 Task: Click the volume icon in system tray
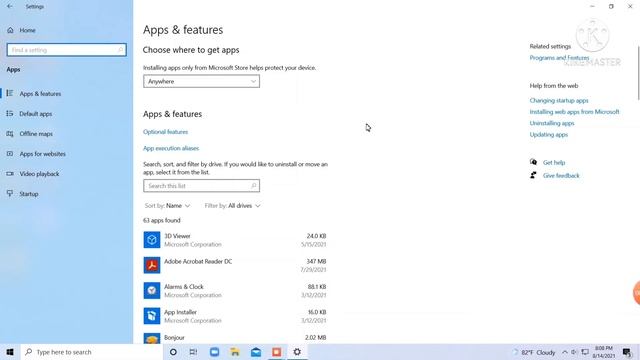[x=574, y=352]
